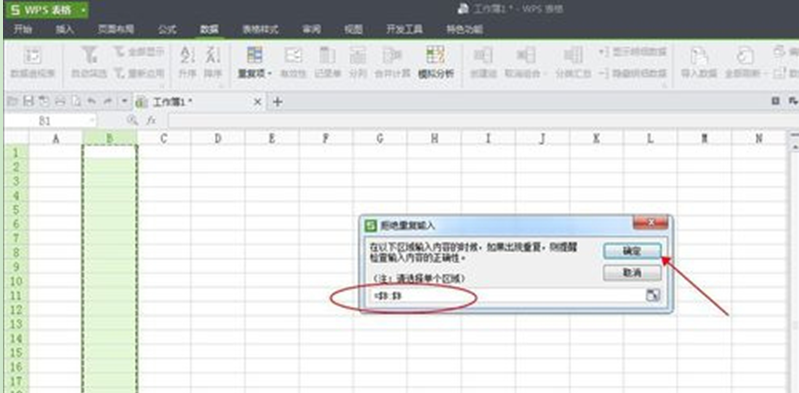Image resolution: width=799 pixels, height=393 pixels.
Task: Select column B header
Action: (110, 138)
